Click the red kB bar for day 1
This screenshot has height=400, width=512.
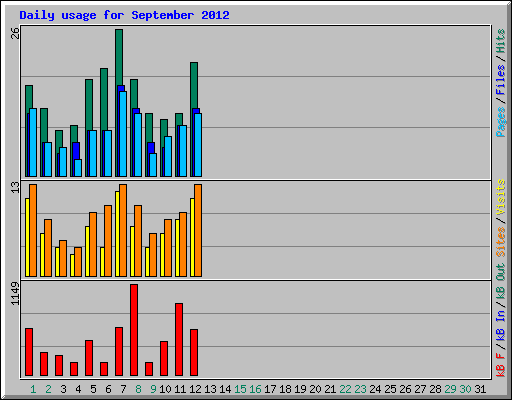coord(29,352)
